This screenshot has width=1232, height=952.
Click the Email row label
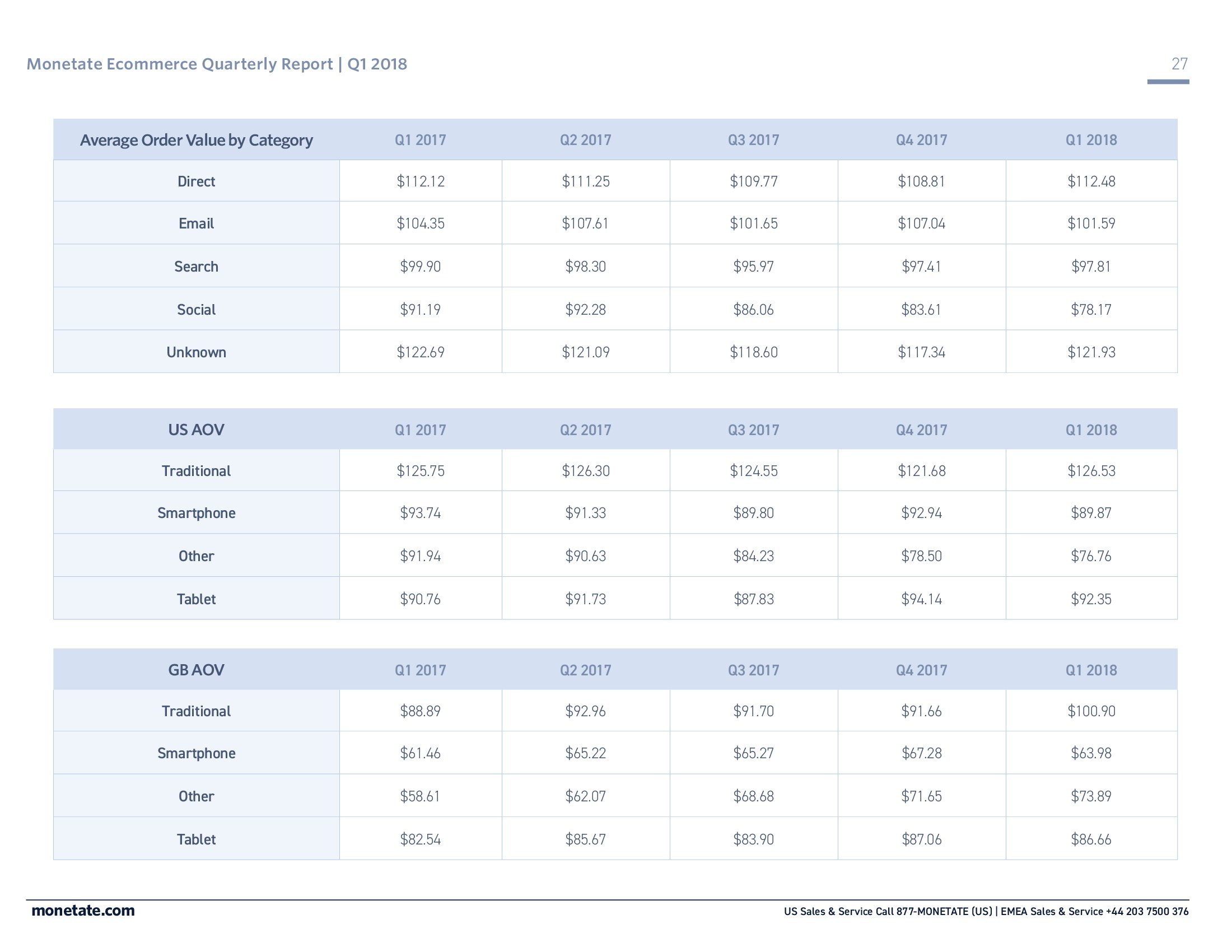(197, 224)
